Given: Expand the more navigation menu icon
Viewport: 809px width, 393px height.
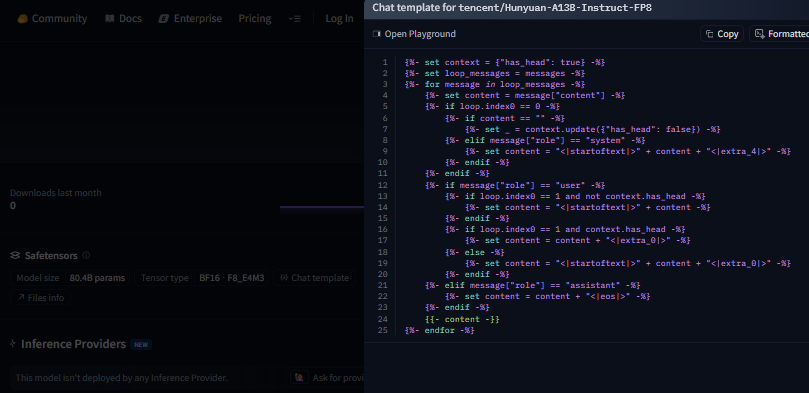Looking at the screenshot, I should (x=295, y=19).
